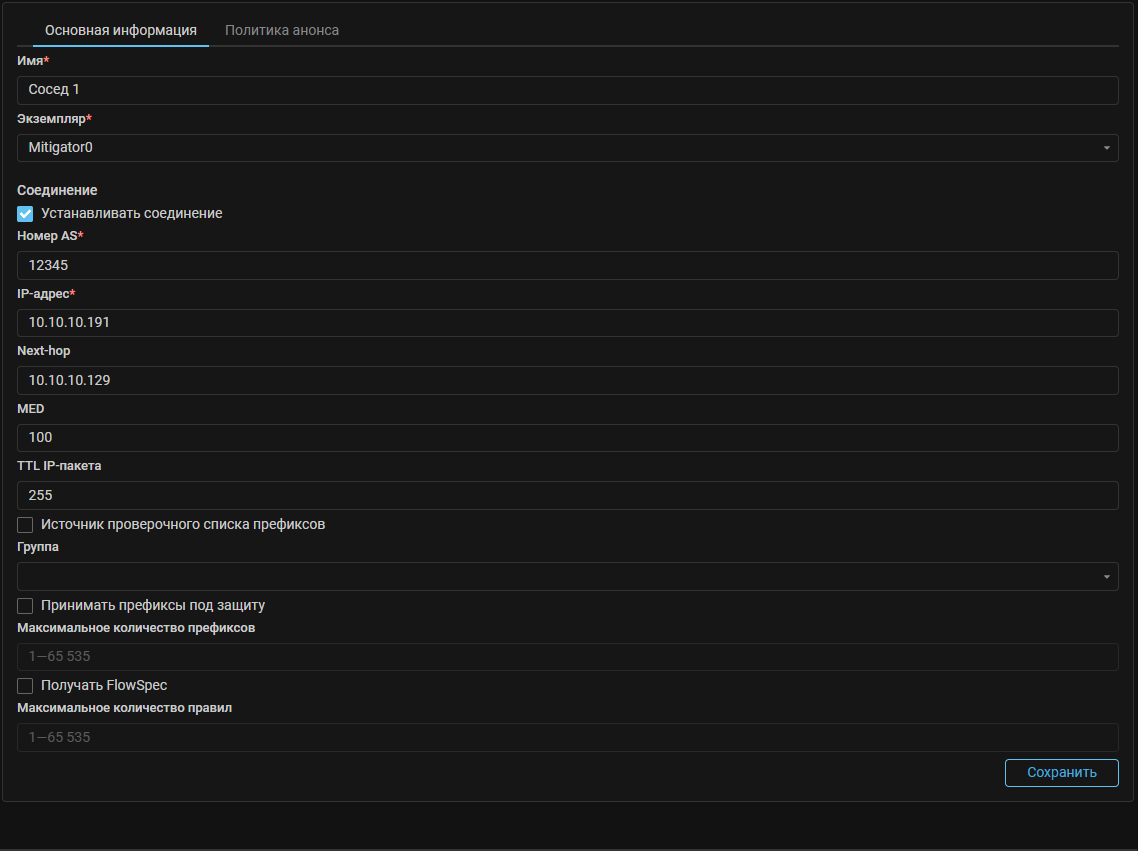Click the Максимальное количество правил input
The height and width of the screenshot is (851, 1138).
567,737
